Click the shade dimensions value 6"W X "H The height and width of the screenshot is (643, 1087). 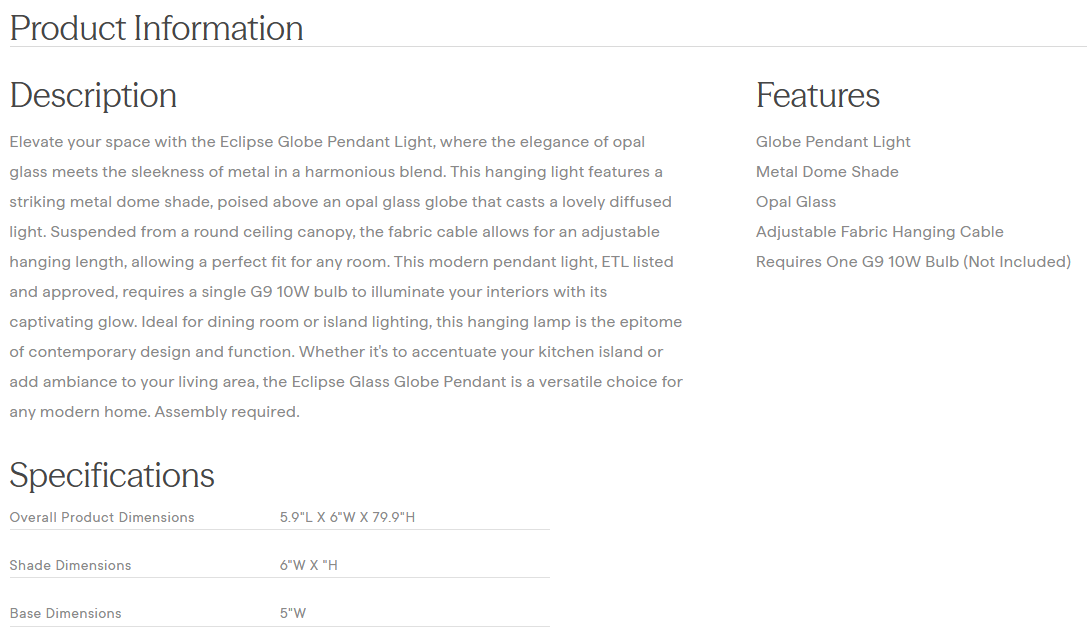(x=309, y=565)
